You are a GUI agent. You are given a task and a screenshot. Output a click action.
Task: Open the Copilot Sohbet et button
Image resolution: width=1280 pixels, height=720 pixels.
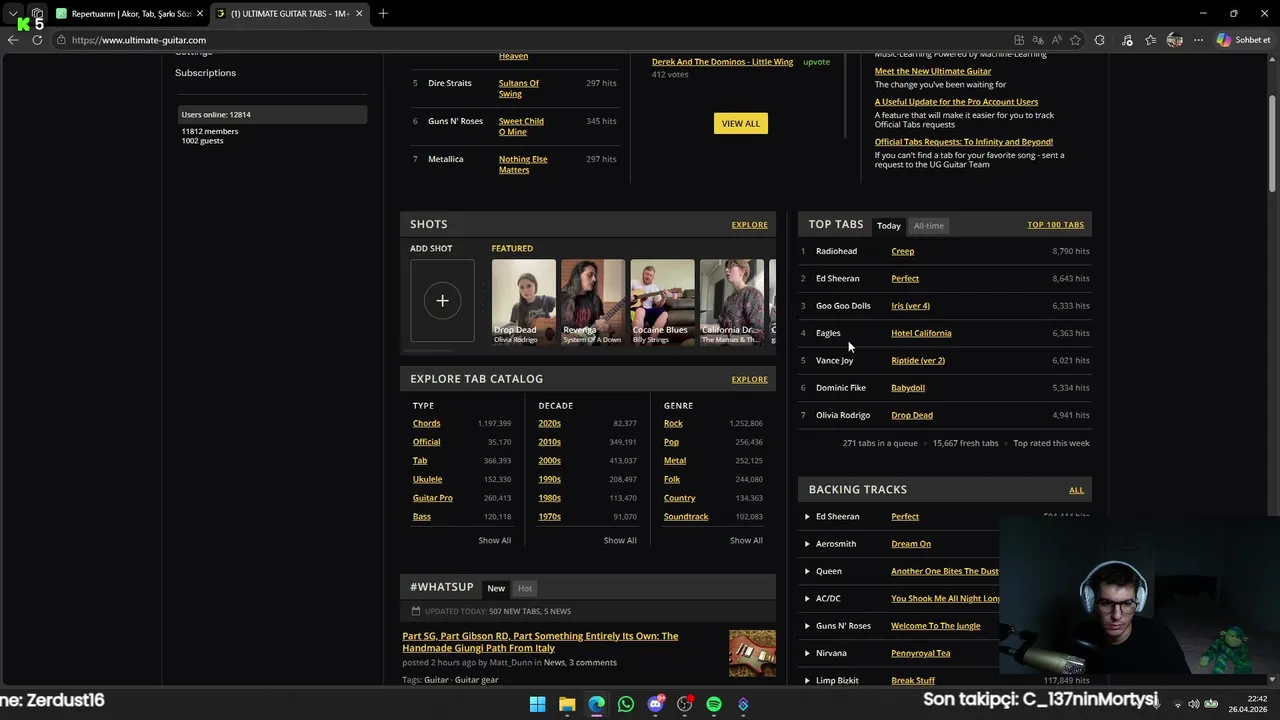1244,40
